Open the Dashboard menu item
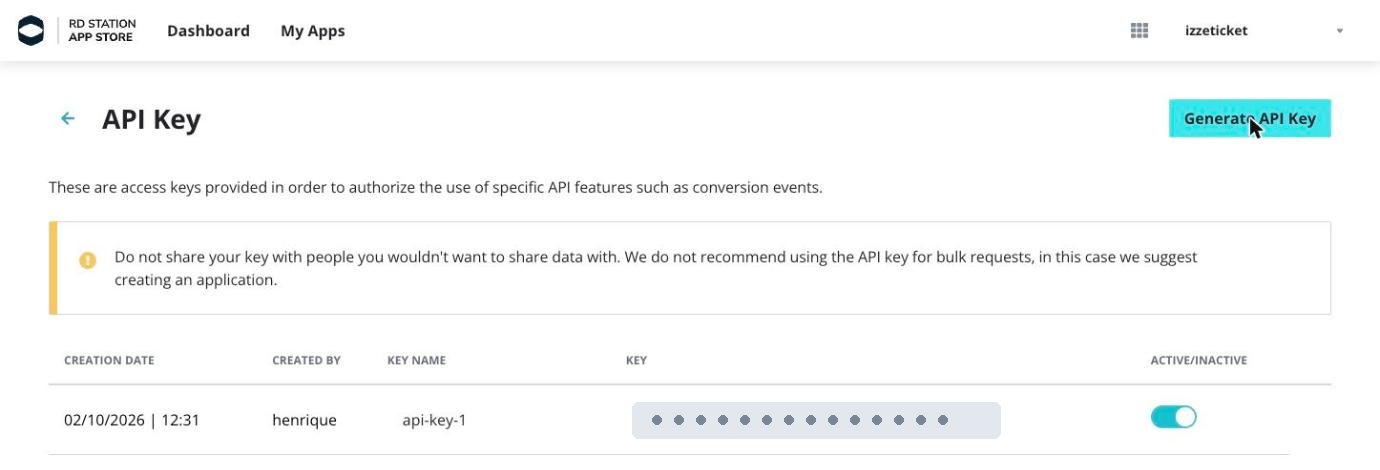Screen dimensions: 1380x470 point(208,31)
